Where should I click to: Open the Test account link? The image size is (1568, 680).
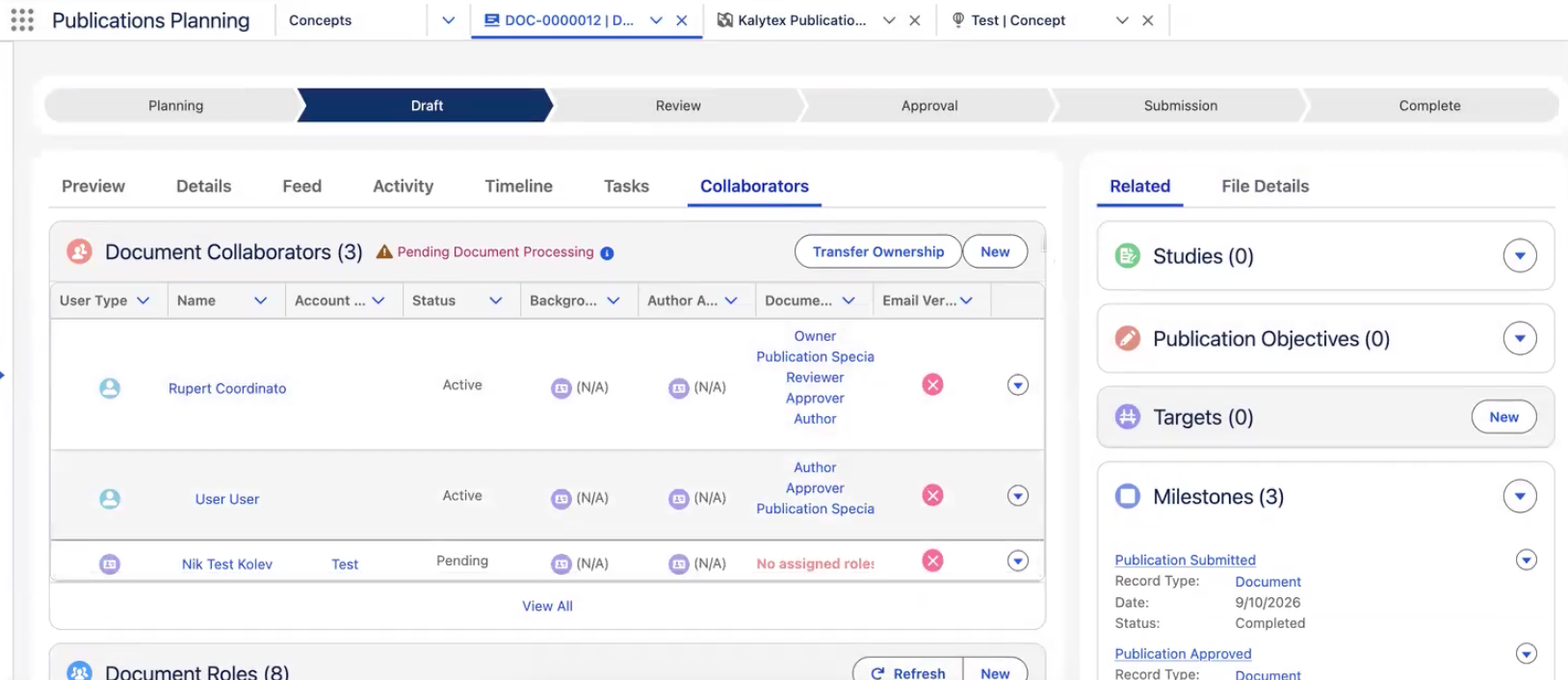click(x=345, y=564)
